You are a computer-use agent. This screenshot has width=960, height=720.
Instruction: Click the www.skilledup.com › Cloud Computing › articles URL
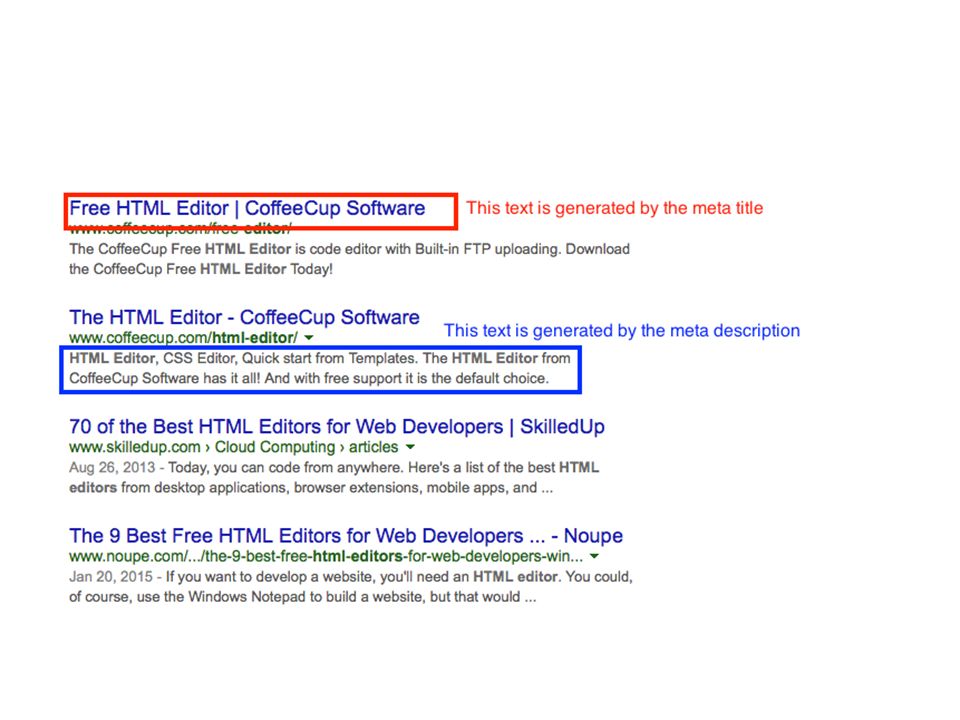(x=234, y=447)
